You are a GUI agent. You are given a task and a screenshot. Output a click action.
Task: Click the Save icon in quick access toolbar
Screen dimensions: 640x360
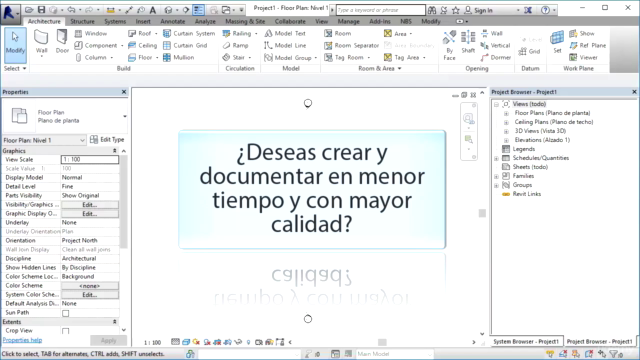pyautogui.click(x=41, y=10)
